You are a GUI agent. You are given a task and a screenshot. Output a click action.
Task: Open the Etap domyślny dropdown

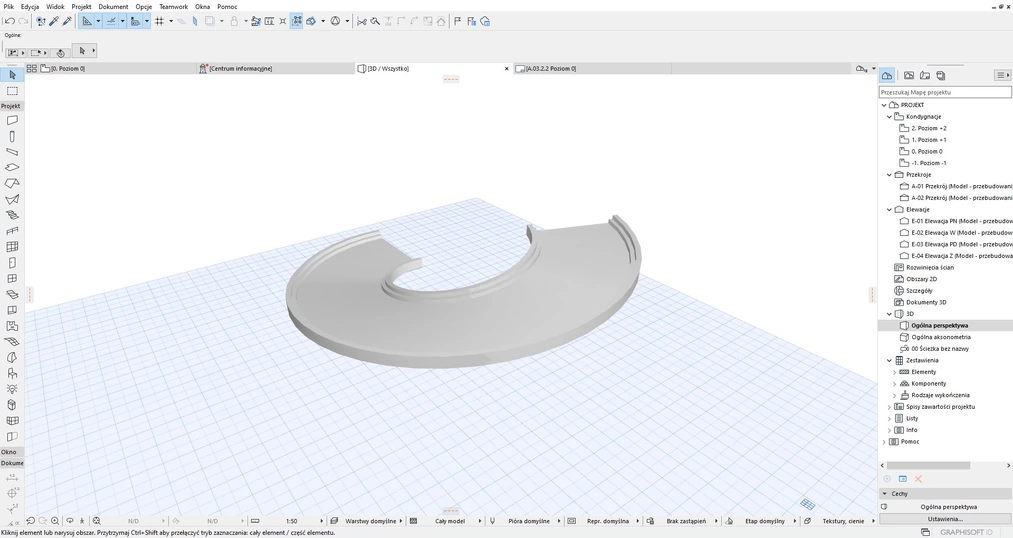click(x=763, y=521)
